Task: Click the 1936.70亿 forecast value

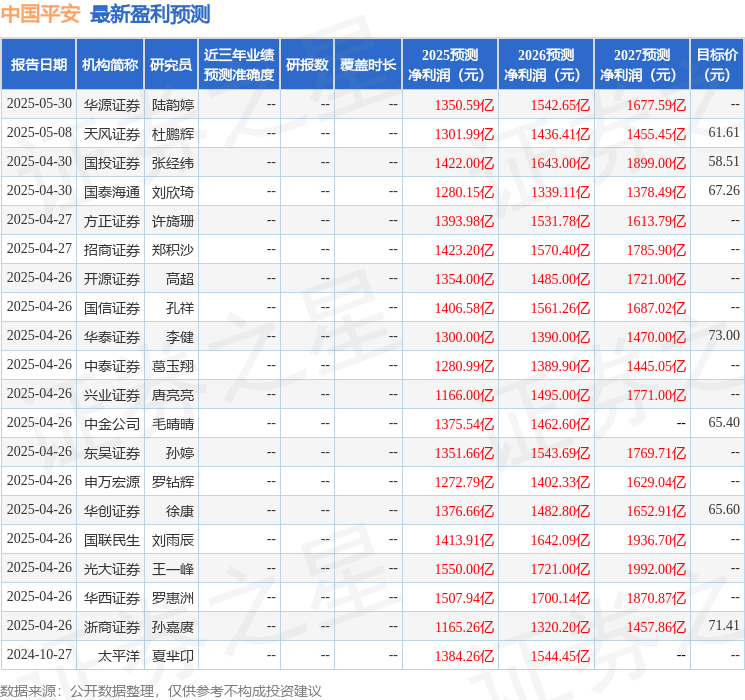Action: pyautogui.click(x=656, y=540)
